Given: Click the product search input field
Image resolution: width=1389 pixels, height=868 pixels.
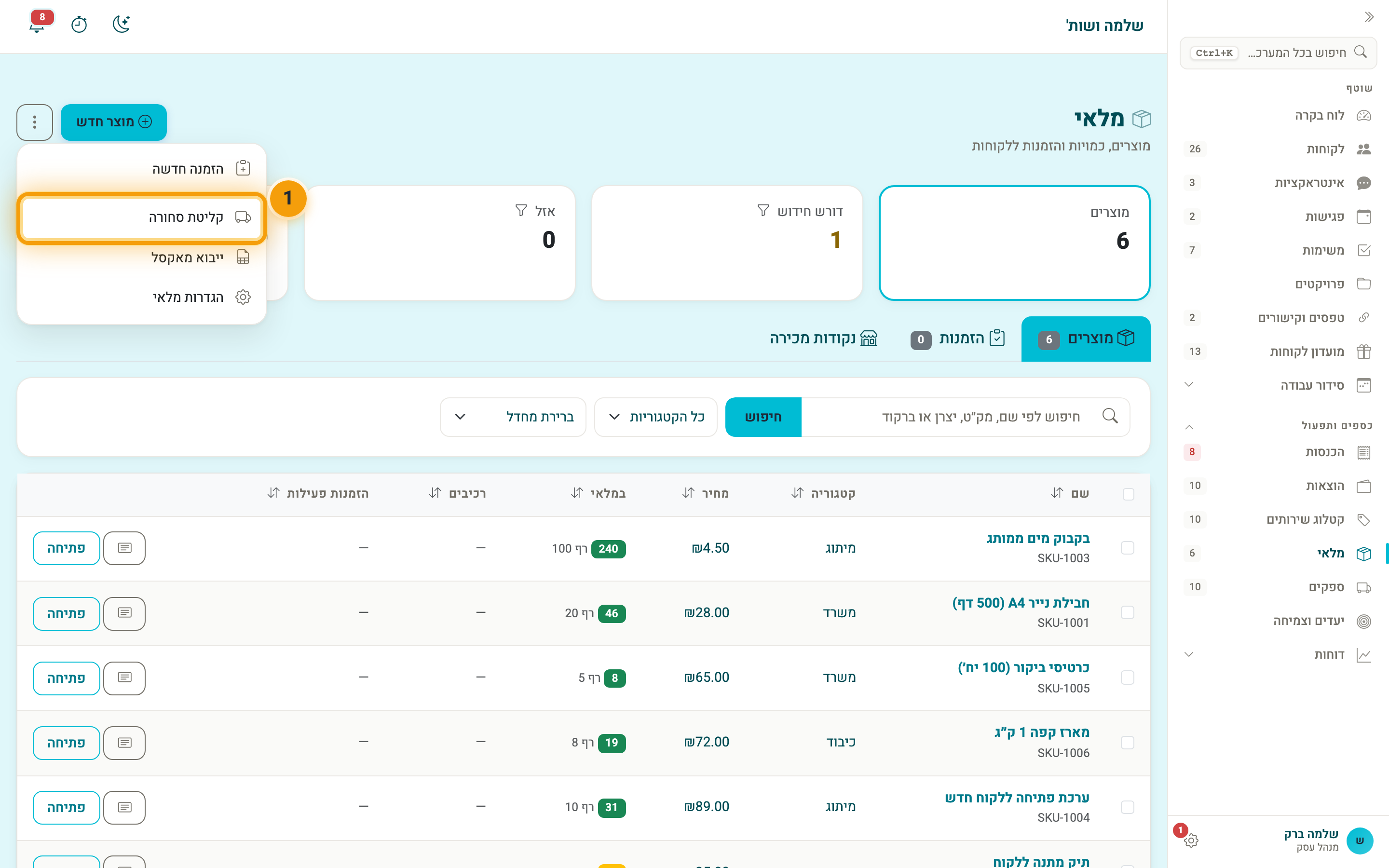Looking at the screenshot, I should click(966, 417).
